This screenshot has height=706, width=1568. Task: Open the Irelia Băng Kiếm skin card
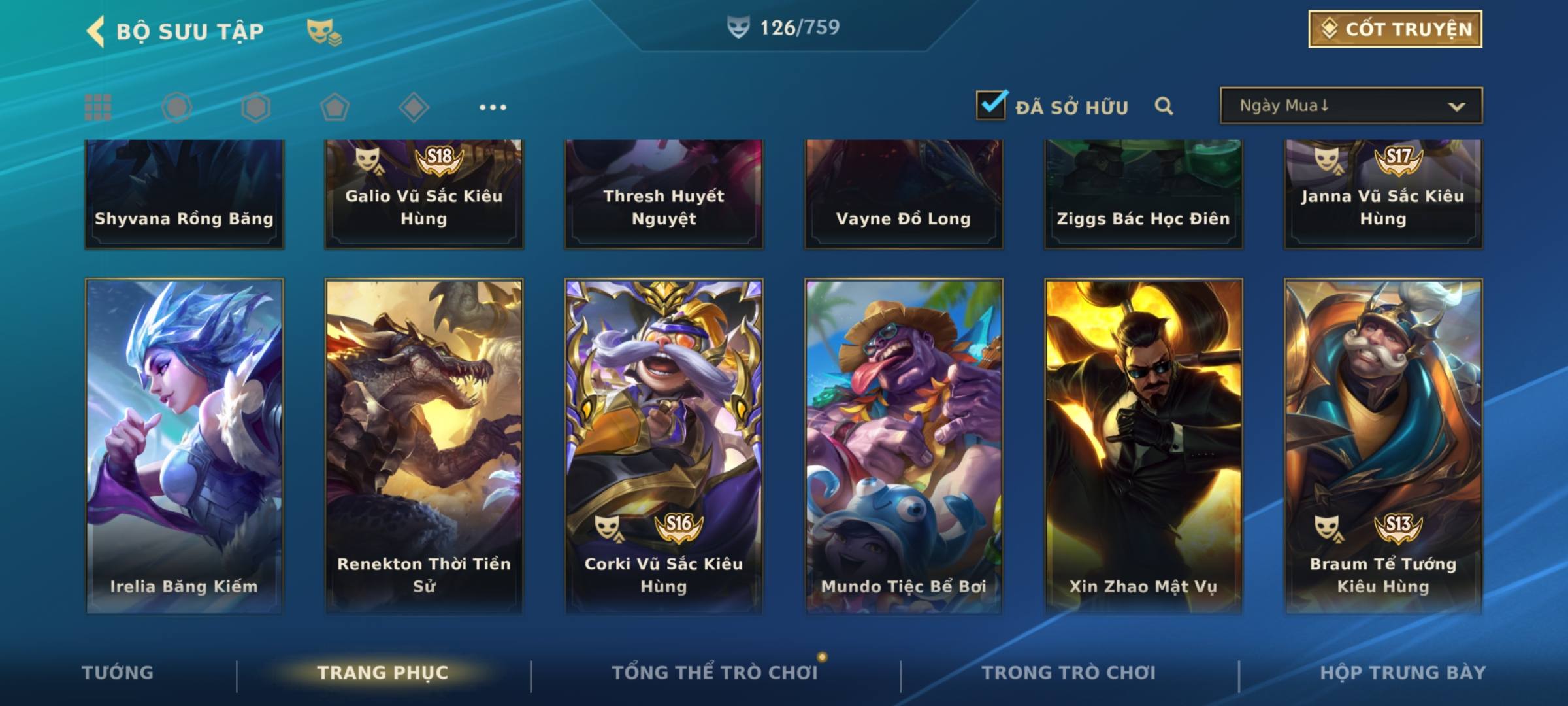click(x=184, y=446)
